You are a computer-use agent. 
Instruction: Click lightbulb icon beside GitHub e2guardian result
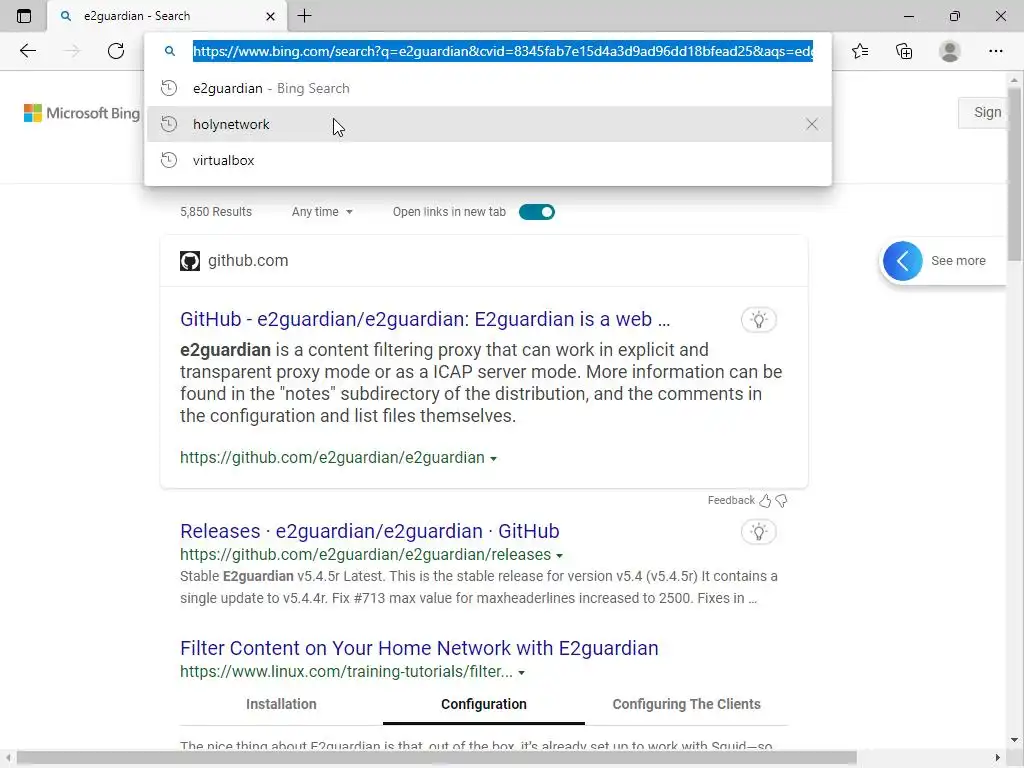[758, 319]
